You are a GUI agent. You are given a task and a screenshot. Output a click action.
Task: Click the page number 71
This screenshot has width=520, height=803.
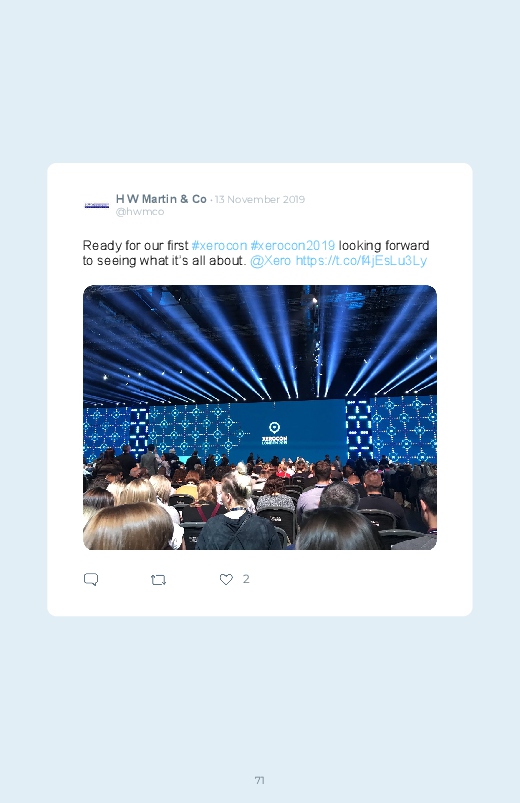[260, 780]
